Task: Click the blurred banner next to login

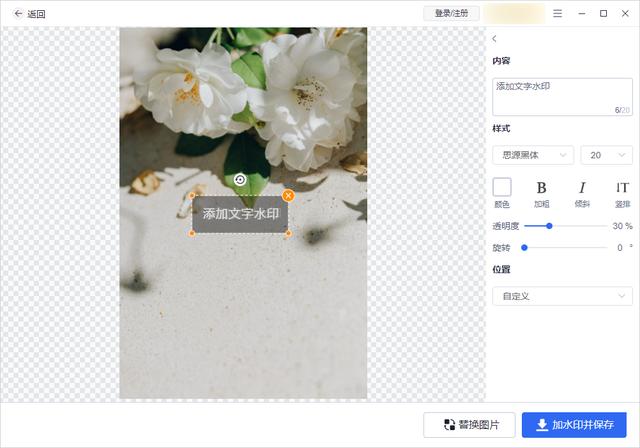Action: (x=514, y=13)
